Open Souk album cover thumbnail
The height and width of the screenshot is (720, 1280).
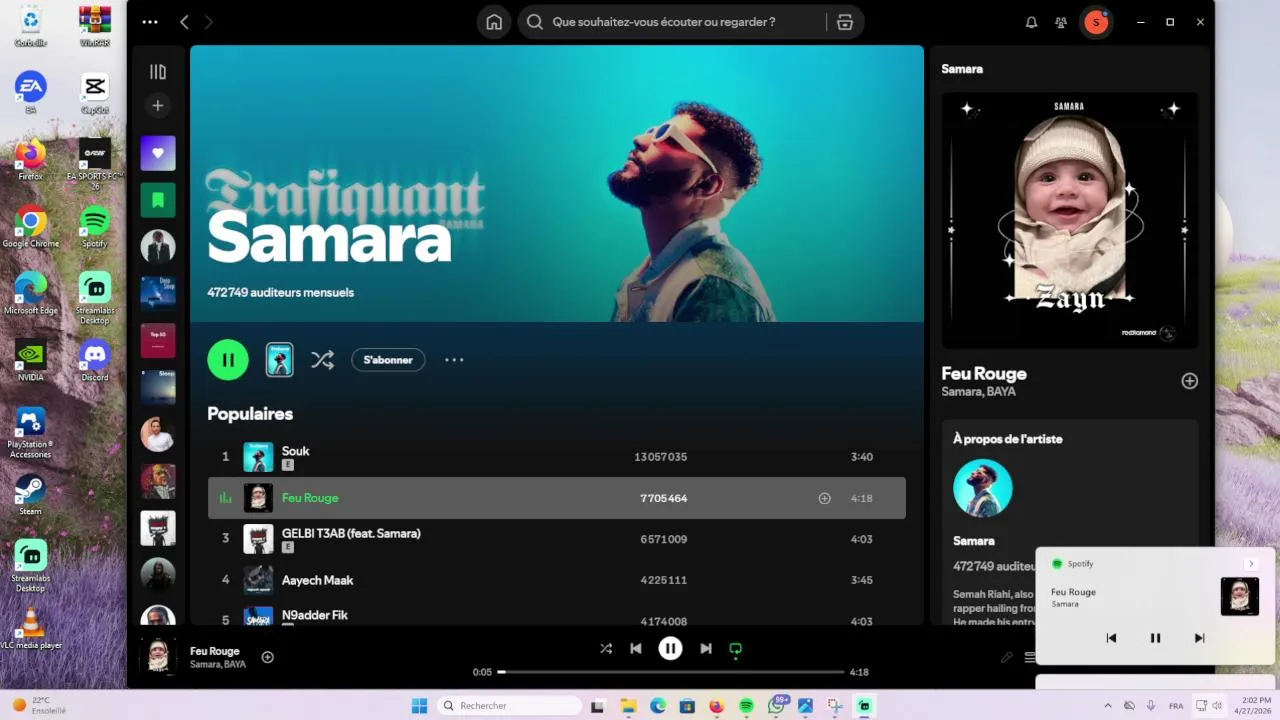tap(259, 457)
